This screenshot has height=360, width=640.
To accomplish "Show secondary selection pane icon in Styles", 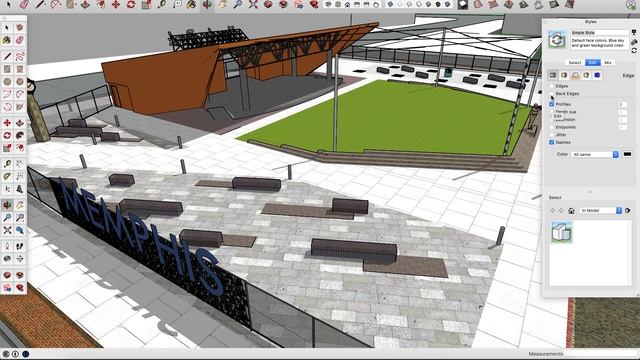I will tap(634, 33).
